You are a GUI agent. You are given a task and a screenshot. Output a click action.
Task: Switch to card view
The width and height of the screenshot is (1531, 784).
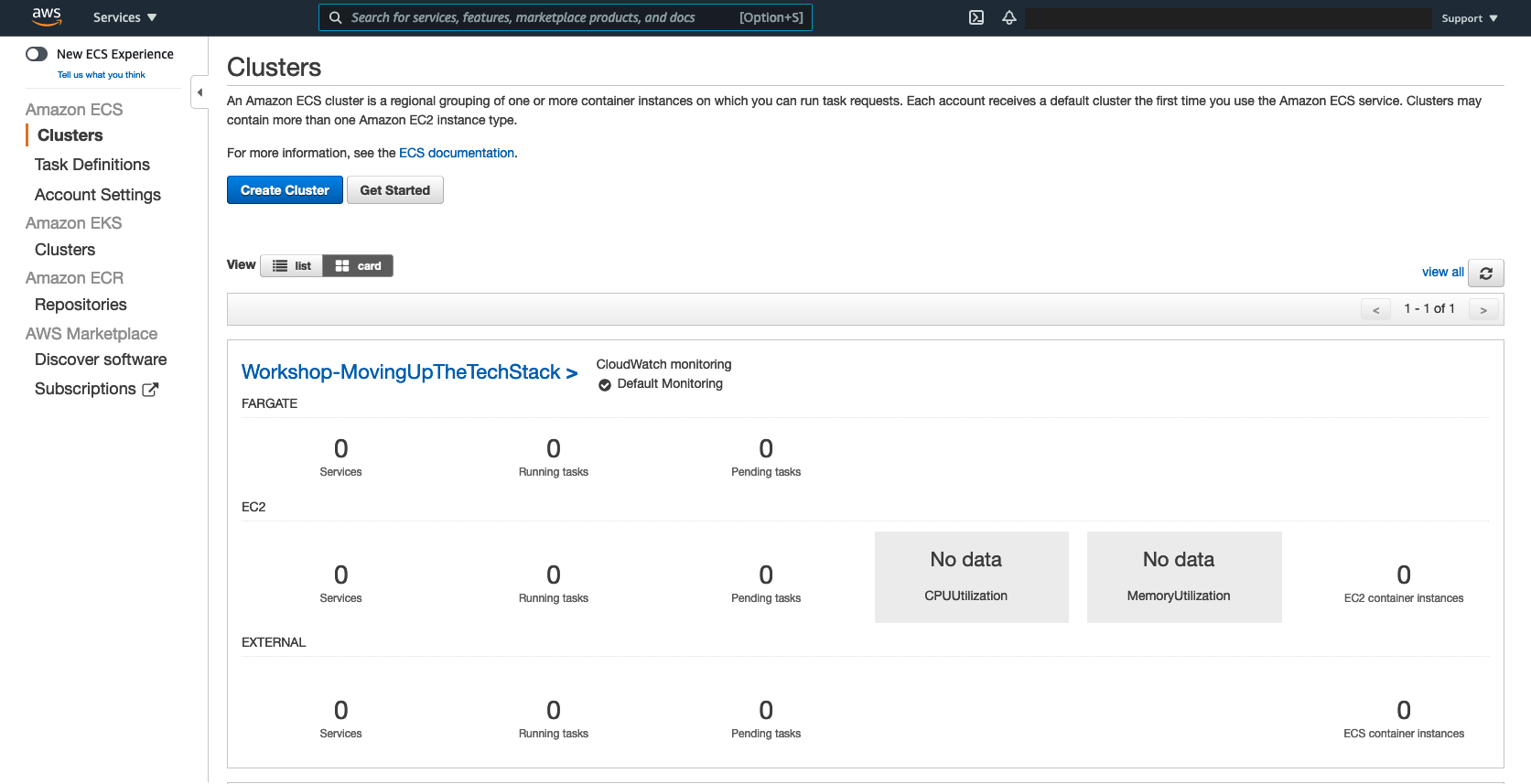coord(358,265)
